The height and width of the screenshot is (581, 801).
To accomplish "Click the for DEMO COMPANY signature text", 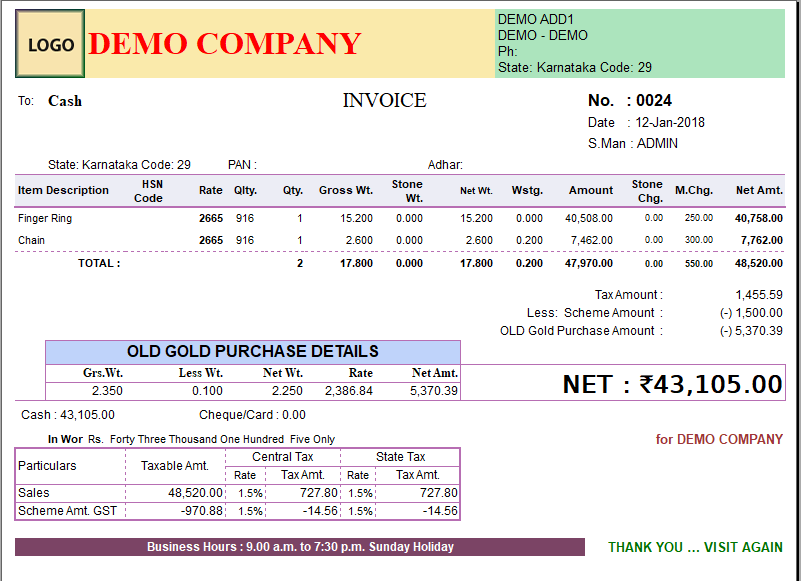I will point(719,439).
